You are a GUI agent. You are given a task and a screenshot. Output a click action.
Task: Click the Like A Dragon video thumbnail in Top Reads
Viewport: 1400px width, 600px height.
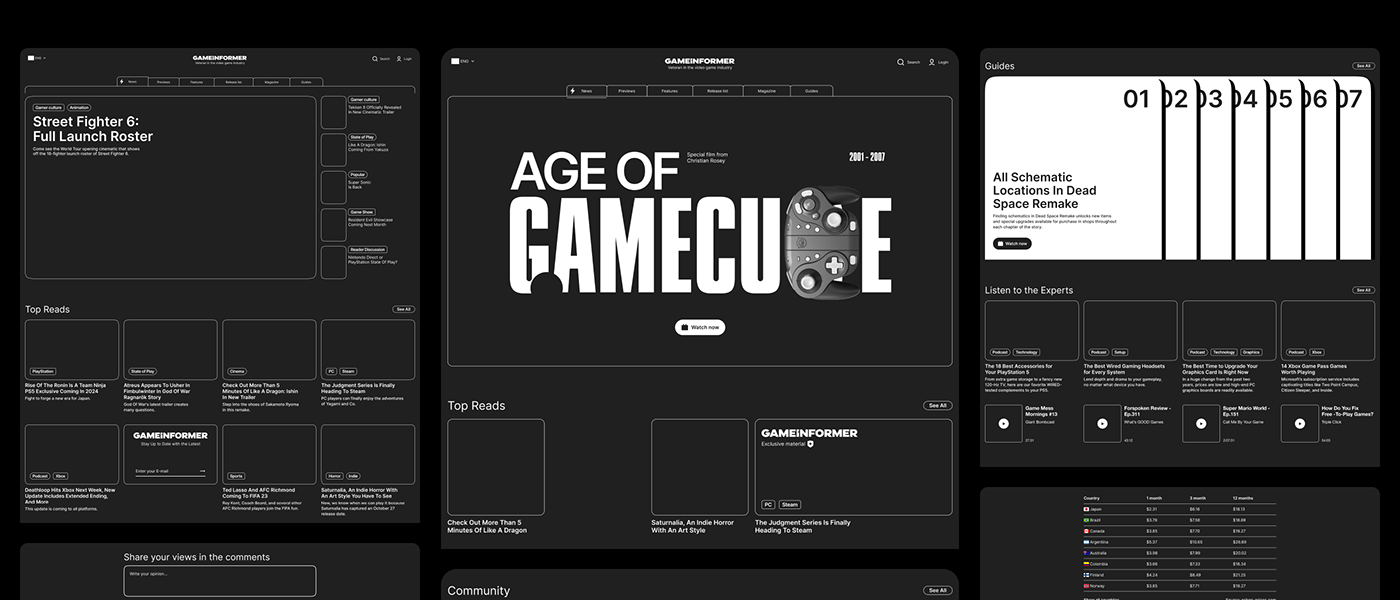[495, 467]
